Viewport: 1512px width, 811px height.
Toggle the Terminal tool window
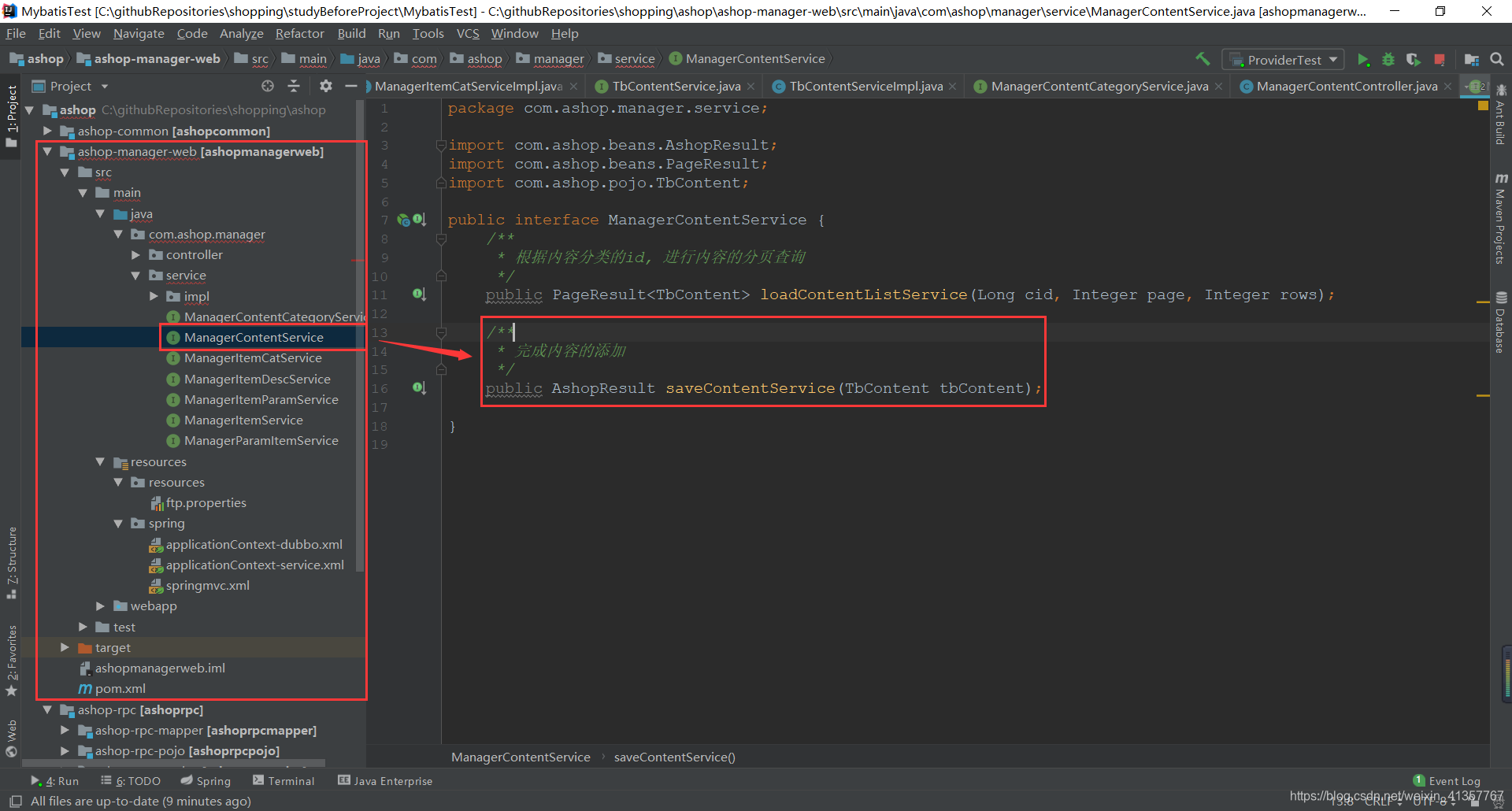tap(283, 781)
